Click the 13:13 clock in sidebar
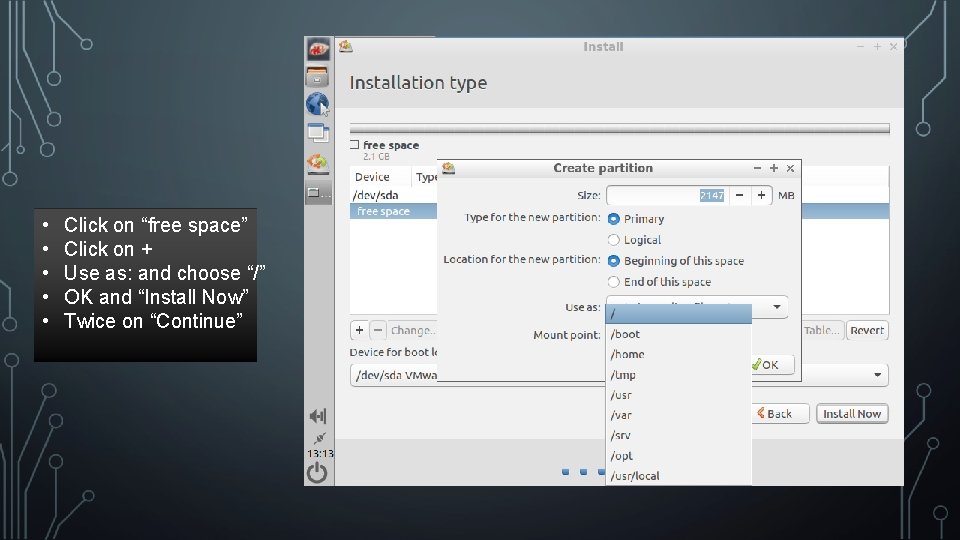The height and width of the screenshot is (540, 960). coord(320,454)
